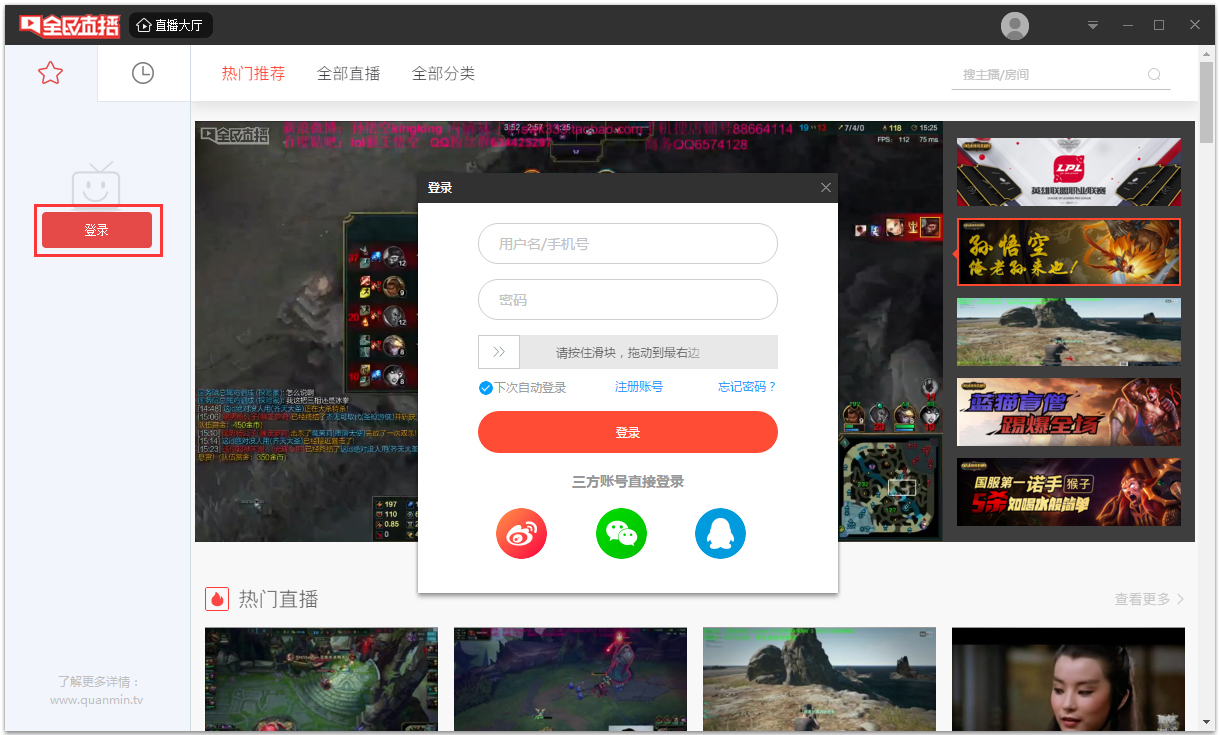Image resolution: width=1220 pixels, height=735 pixels.
Task: Click the 注册账号 link
Action: coord(638,387)
